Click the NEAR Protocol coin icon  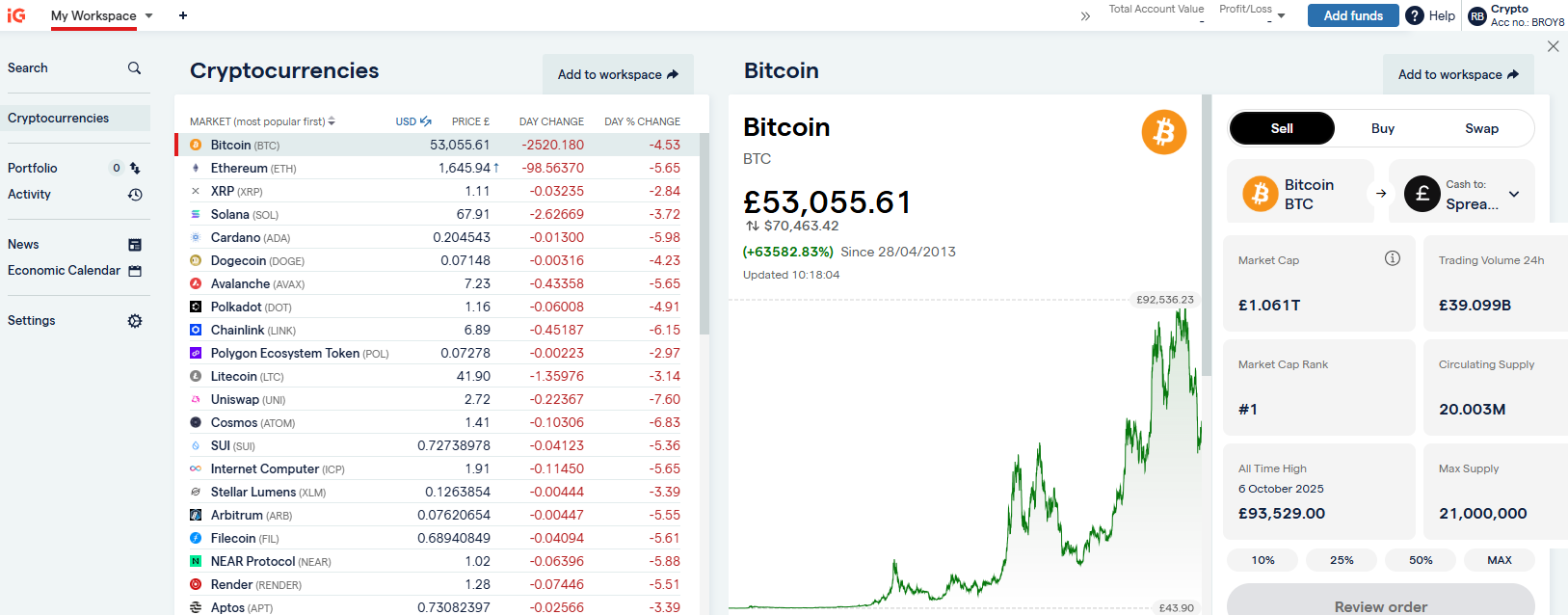coord(196,562)
